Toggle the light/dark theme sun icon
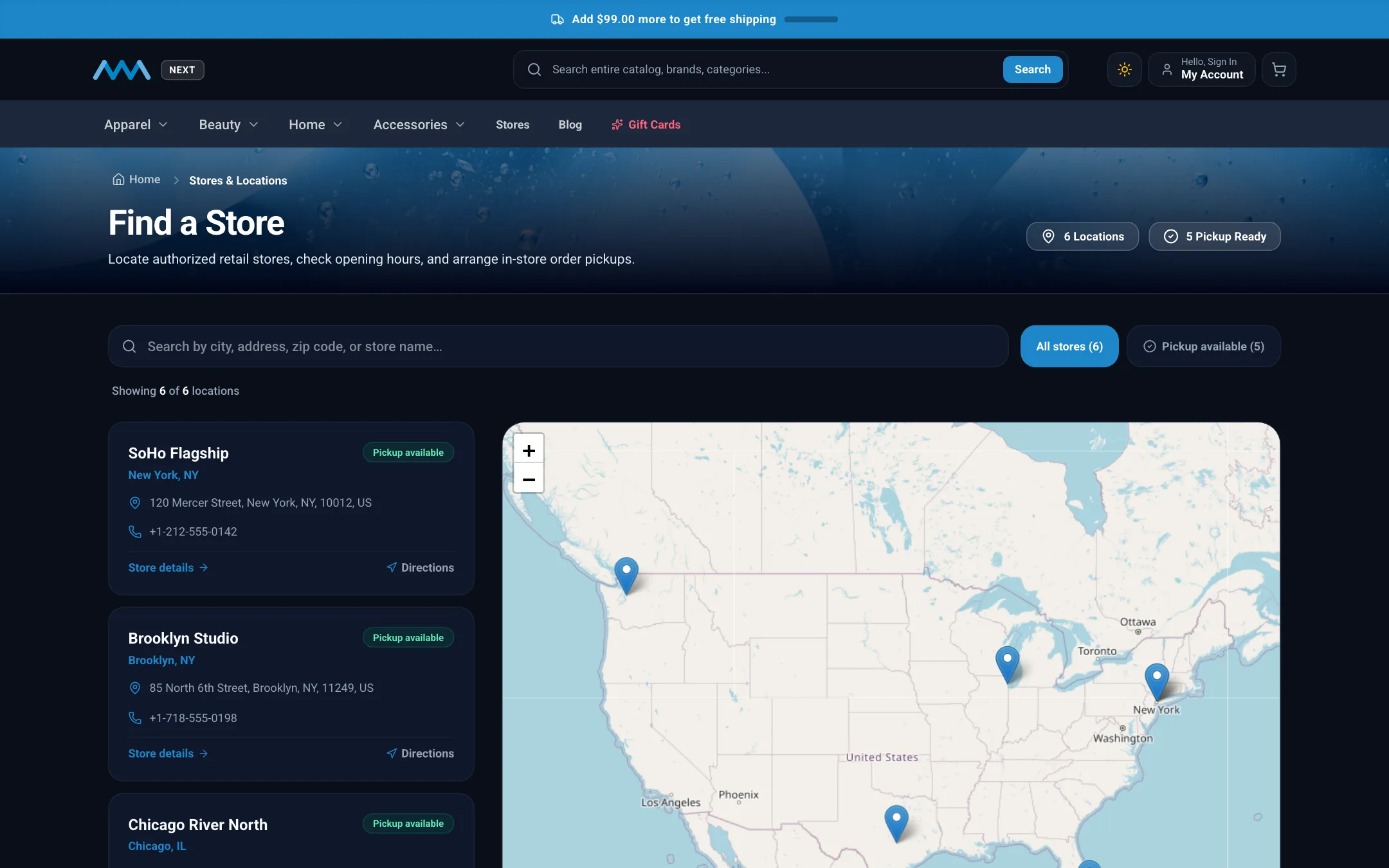The width and height of the screenshot is (1389, 868). point(1124,69)
